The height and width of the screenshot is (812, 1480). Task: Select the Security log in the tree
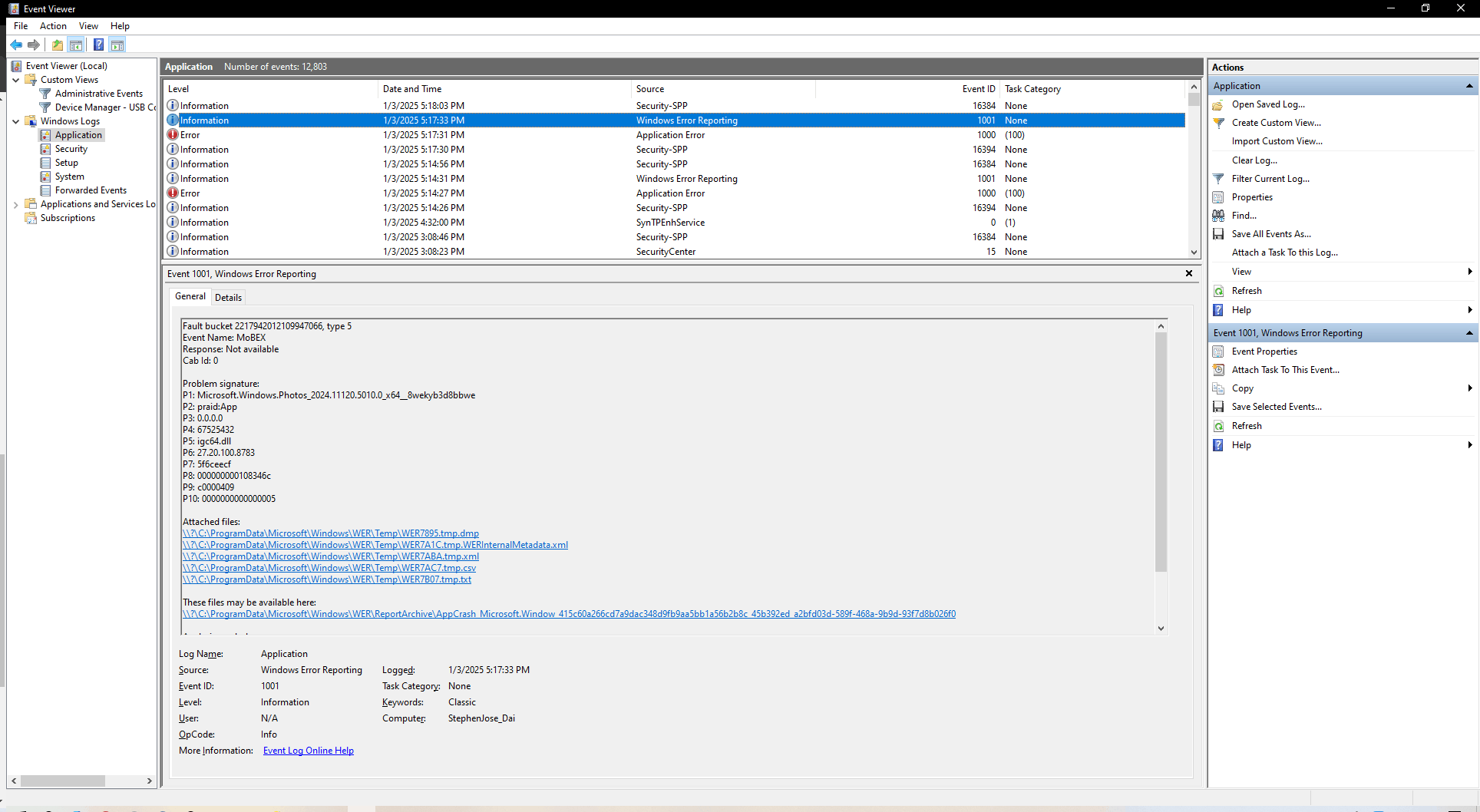(71, 149)
